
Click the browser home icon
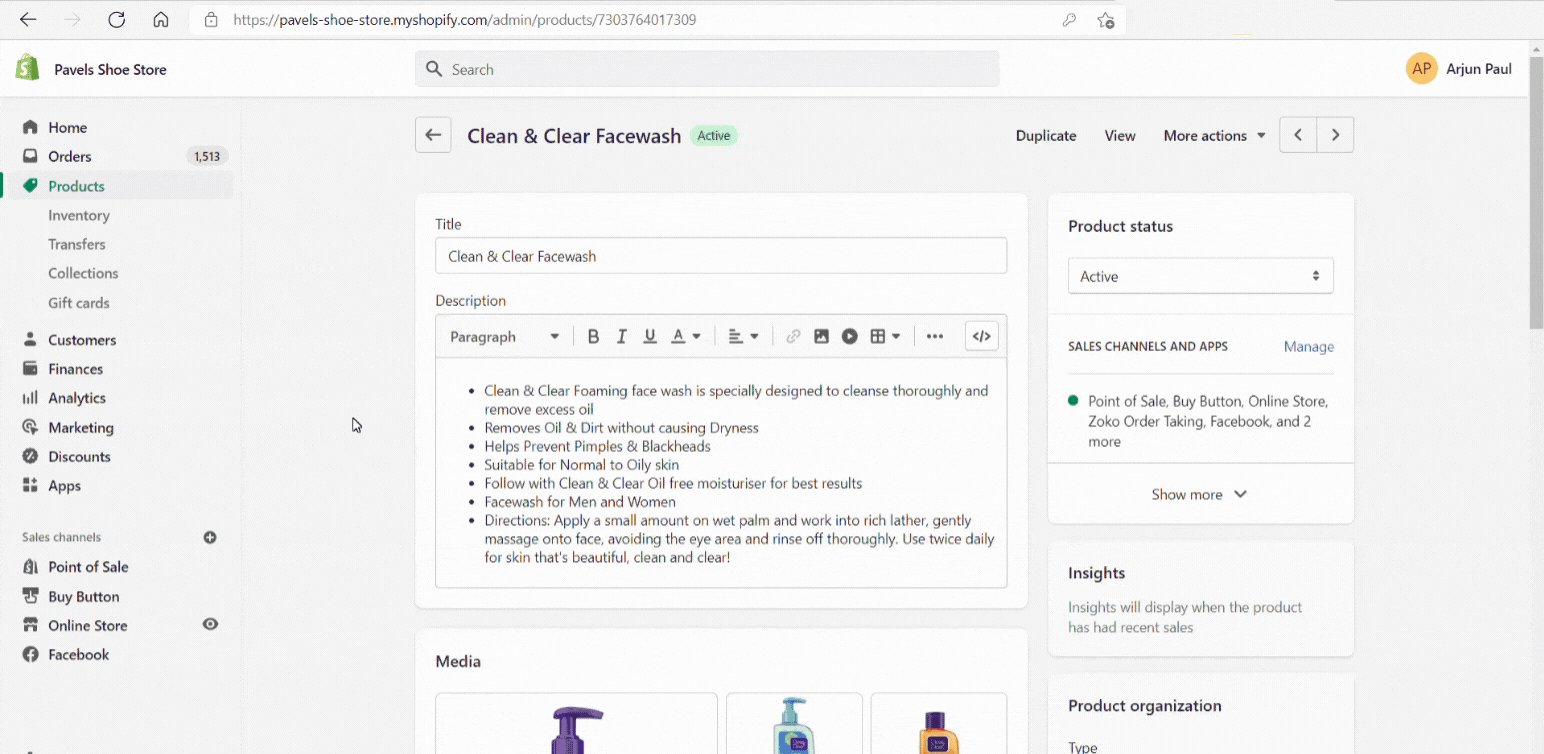[160, 20]
